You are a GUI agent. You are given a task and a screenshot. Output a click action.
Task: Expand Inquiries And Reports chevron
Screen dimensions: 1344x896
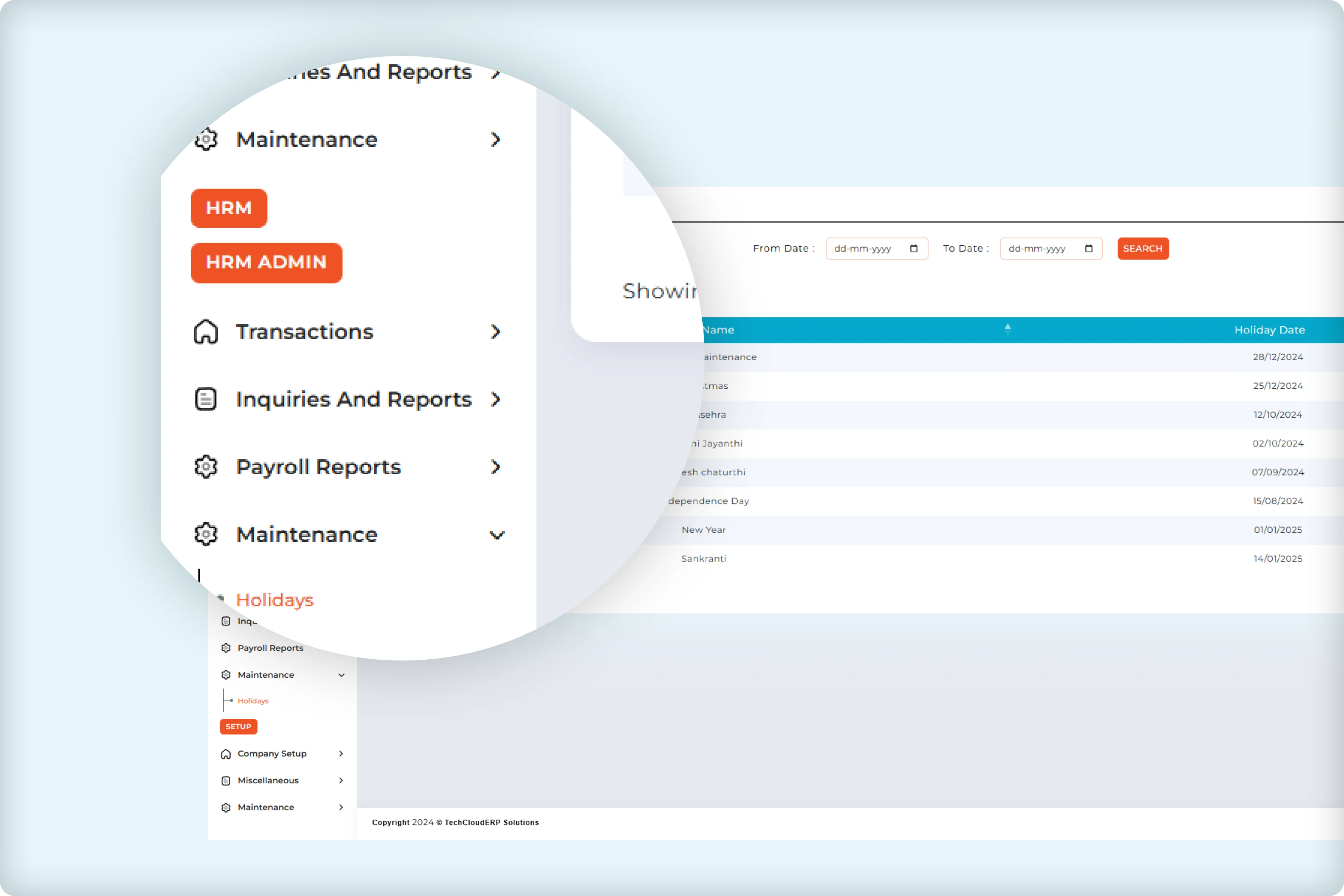point(495,399)
